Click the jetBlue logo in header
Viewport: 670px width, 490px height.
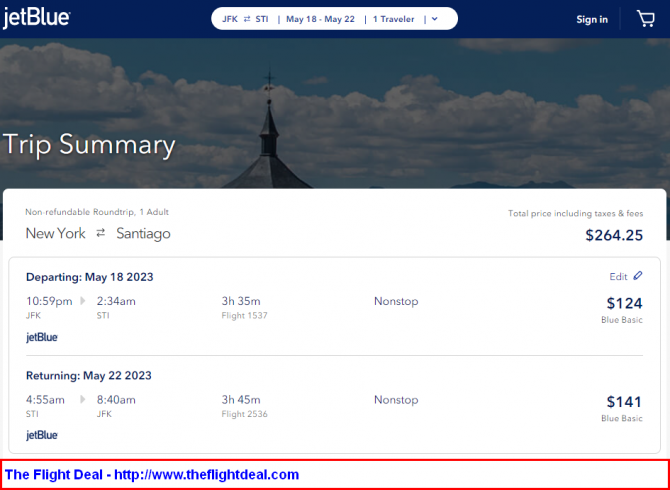coord(36,18)
